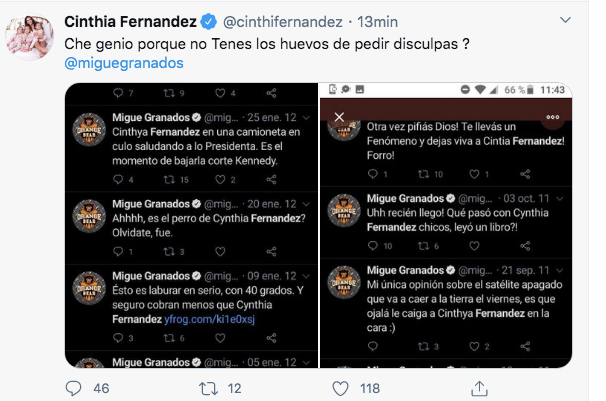The width and height of the screenshot is (606, 401).
Task: Like the main tweet with 118 likes
Action: pyautogui.click(x=345, y=387)
